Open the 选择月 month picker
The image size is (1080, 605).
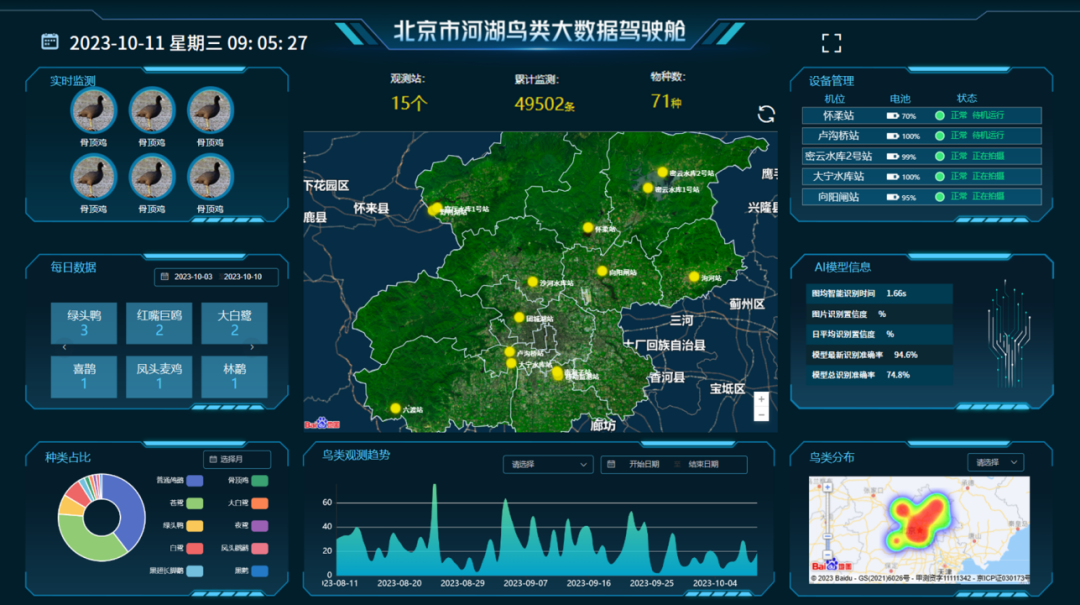(237, 459)
